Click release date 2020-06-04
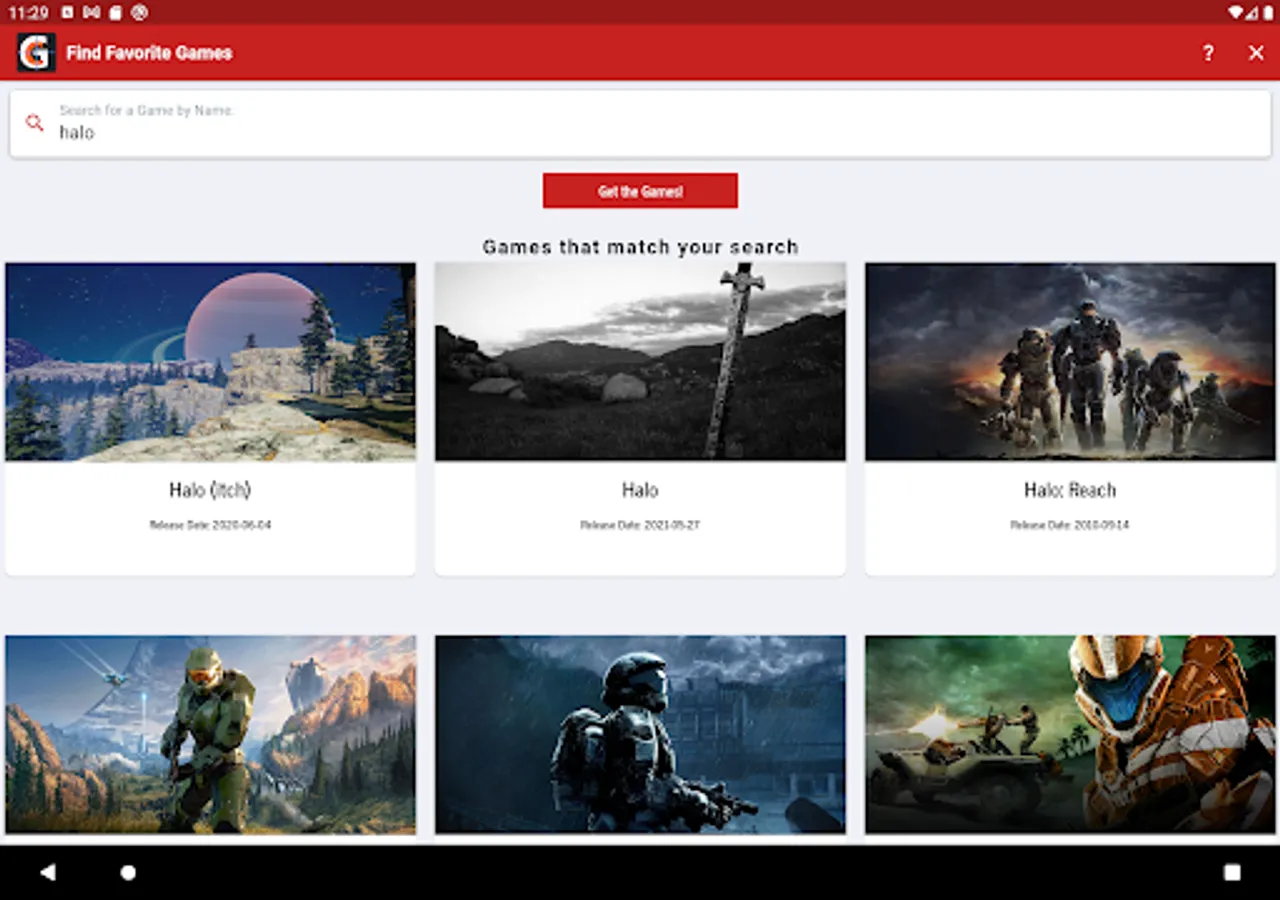Screen dimensions: 1280x900 click(x=210, y=525)
